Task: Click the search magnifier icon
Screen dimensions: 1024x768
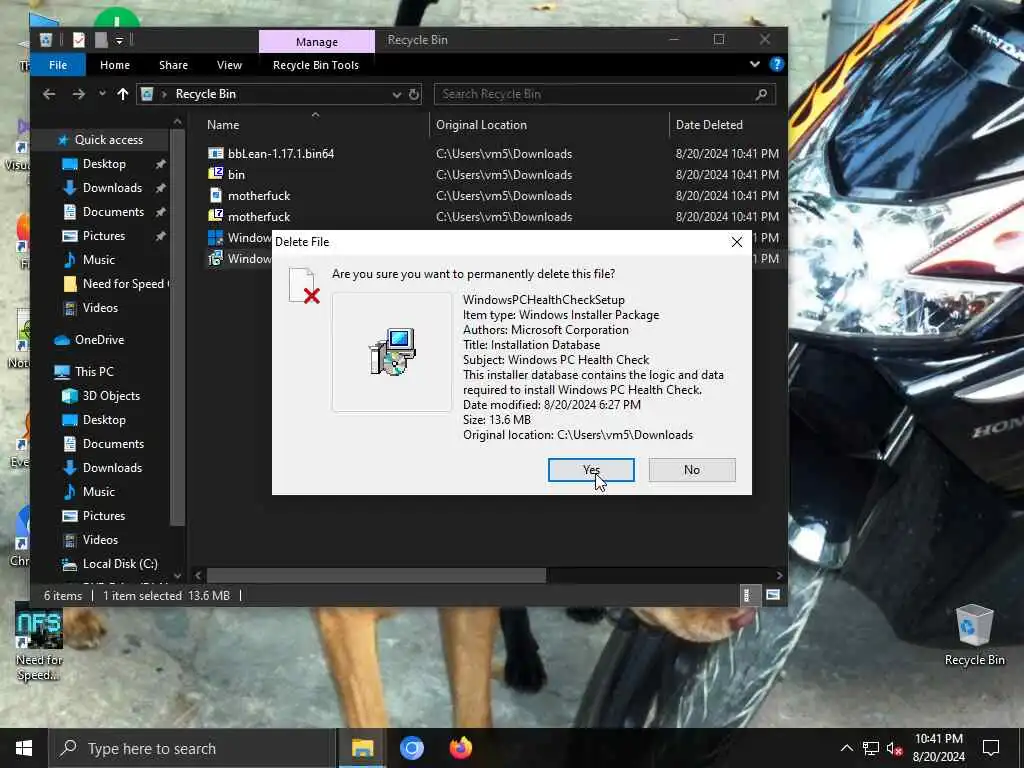Action: tap(761, 94)
